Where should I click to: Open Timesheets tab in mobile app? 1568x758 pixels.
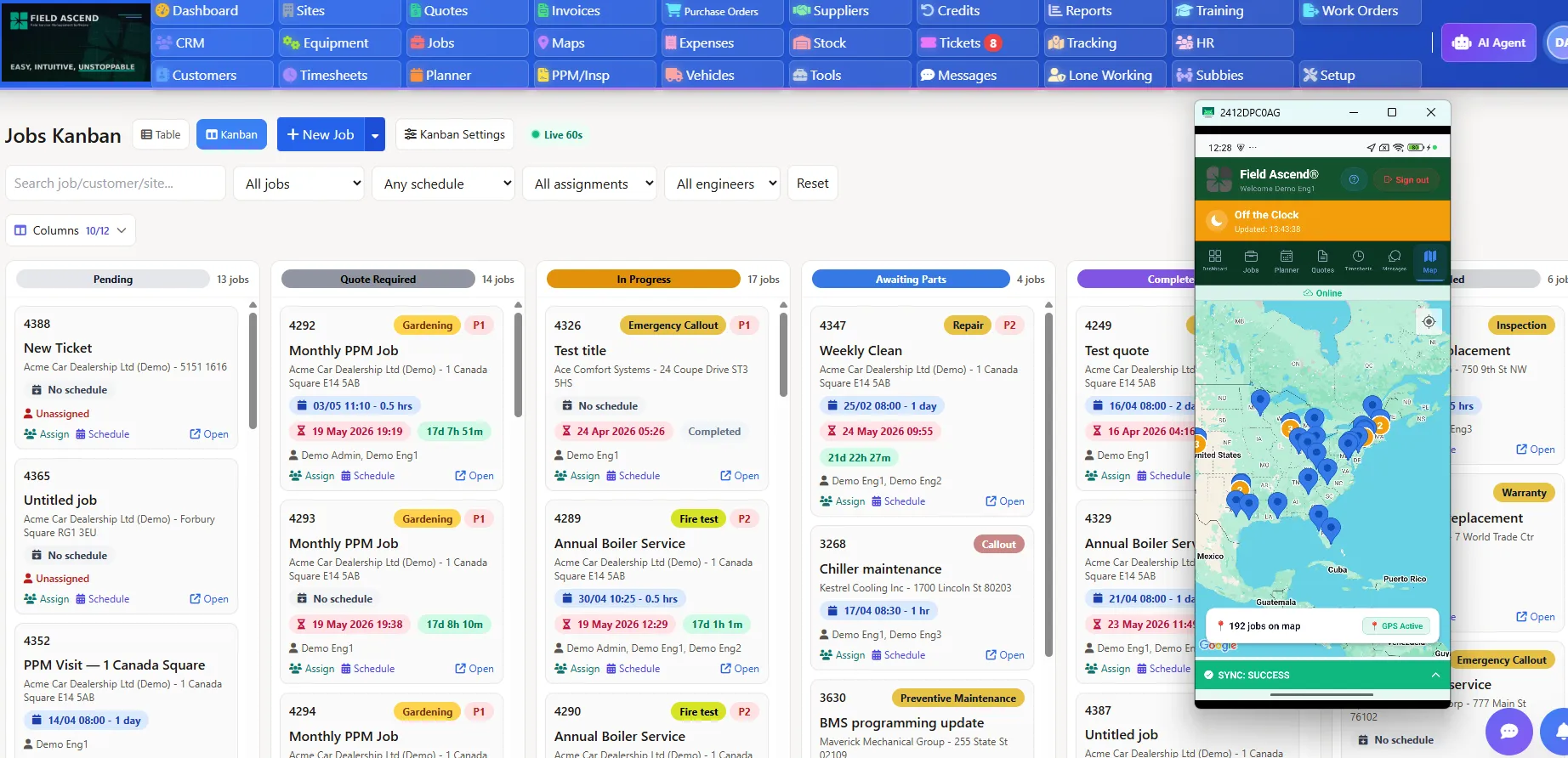(x=1358, y=261)
